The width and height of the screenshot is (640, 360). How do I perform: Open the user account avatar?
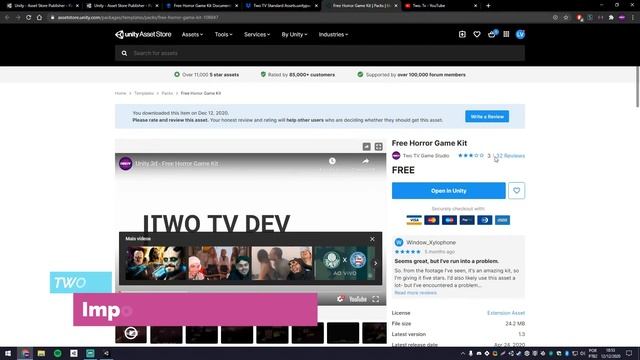520,35
